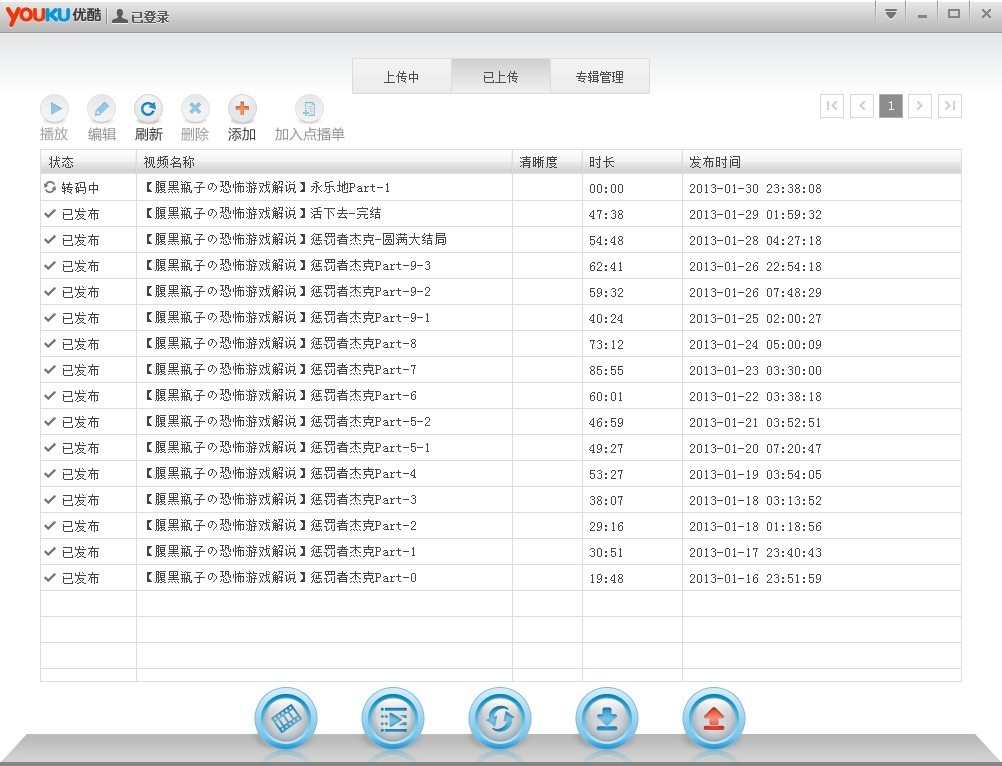Click the publish time 2013-01-24 05:00:09
1002x766 pixels.
click(755, 344)
